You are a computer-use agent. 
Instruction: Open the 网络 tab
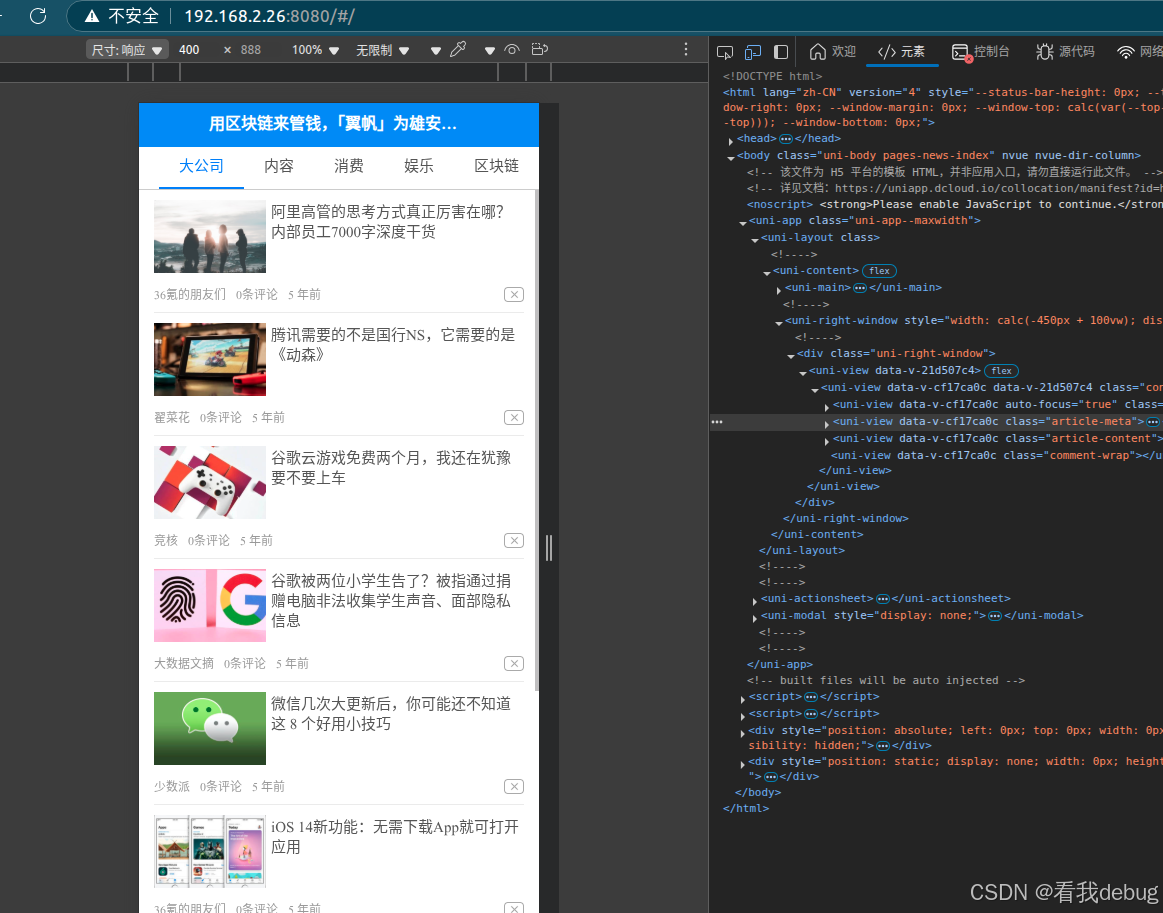1140,51
